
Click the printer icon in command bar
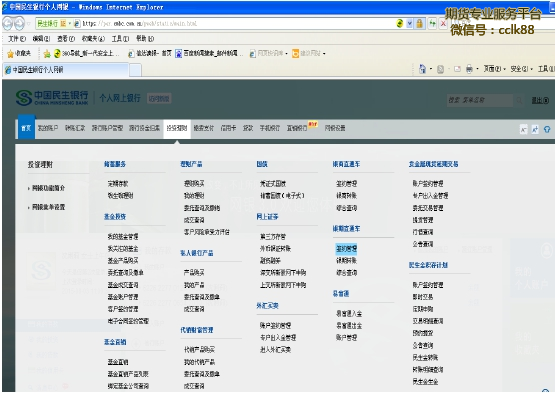[469, 69]
